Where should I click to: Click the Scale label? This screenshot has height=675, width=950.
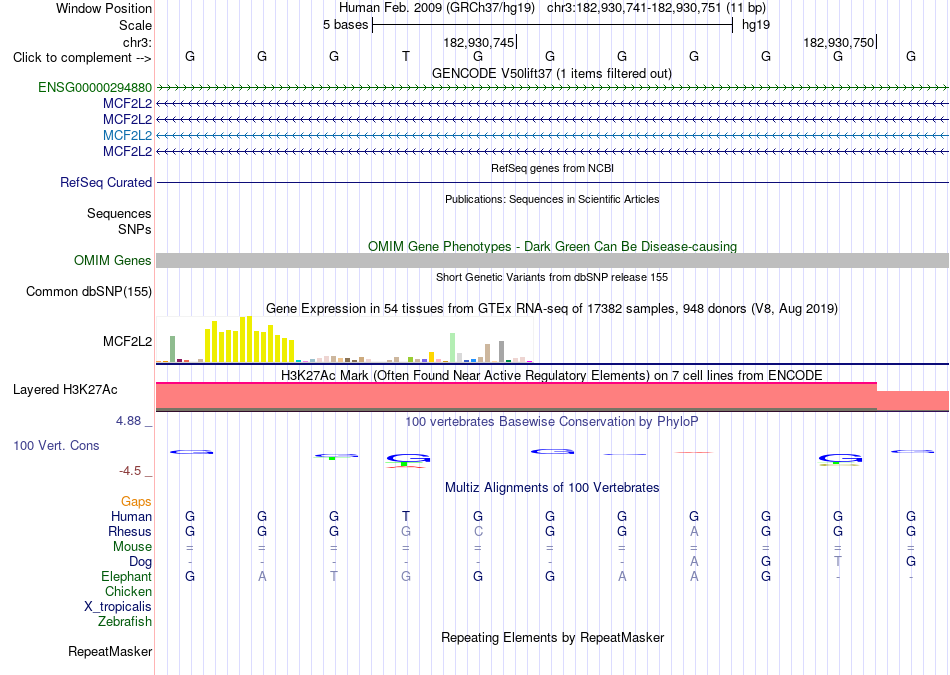click(x=135, y=25)
